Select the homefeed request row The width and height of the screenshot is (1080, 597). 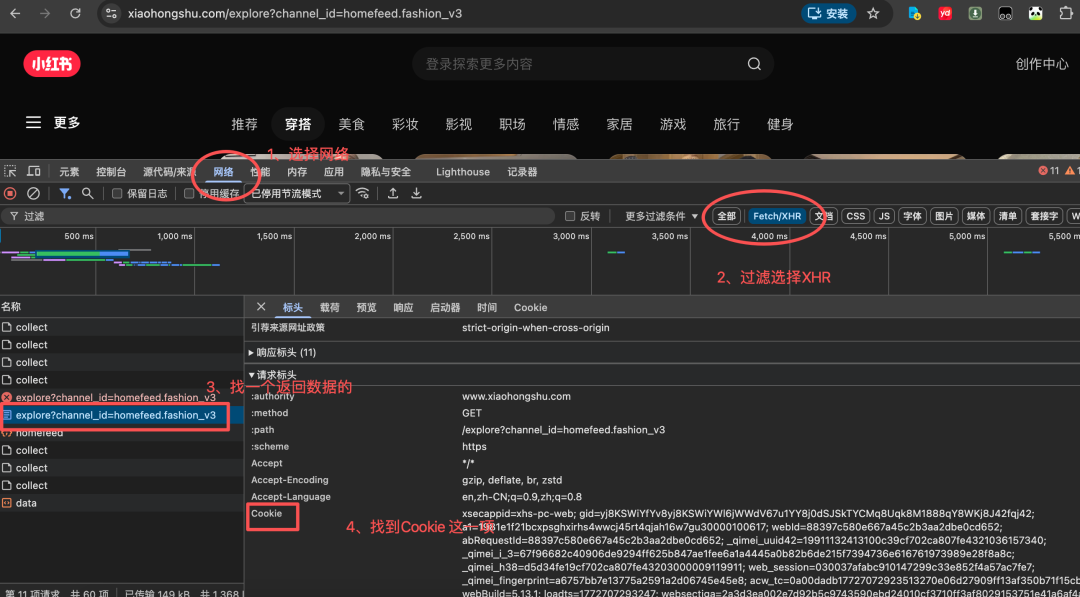(122, 433)
